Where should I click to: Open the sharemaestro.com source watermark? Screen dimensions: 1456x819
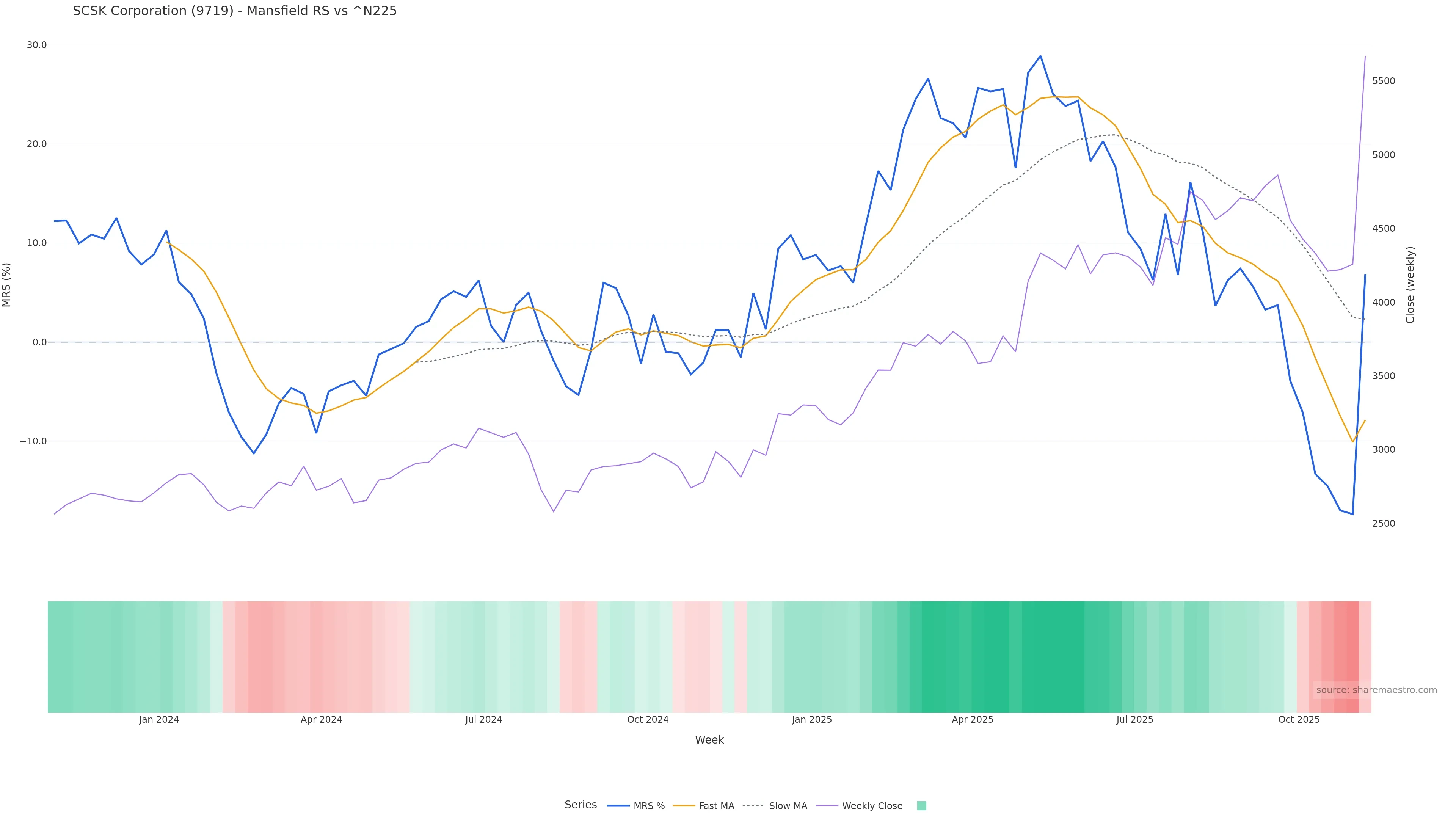[x=1376, y=690]
